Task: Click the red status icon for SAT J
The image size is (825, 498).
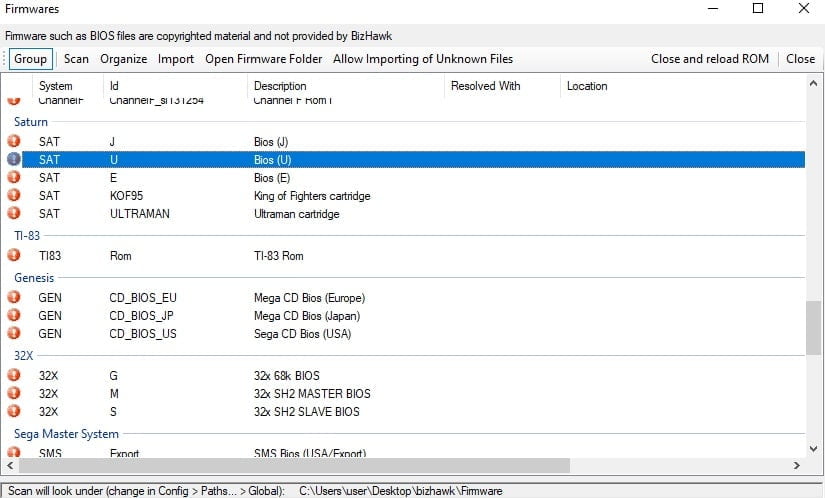Action: pyautogui.click(x=14, y=141)
